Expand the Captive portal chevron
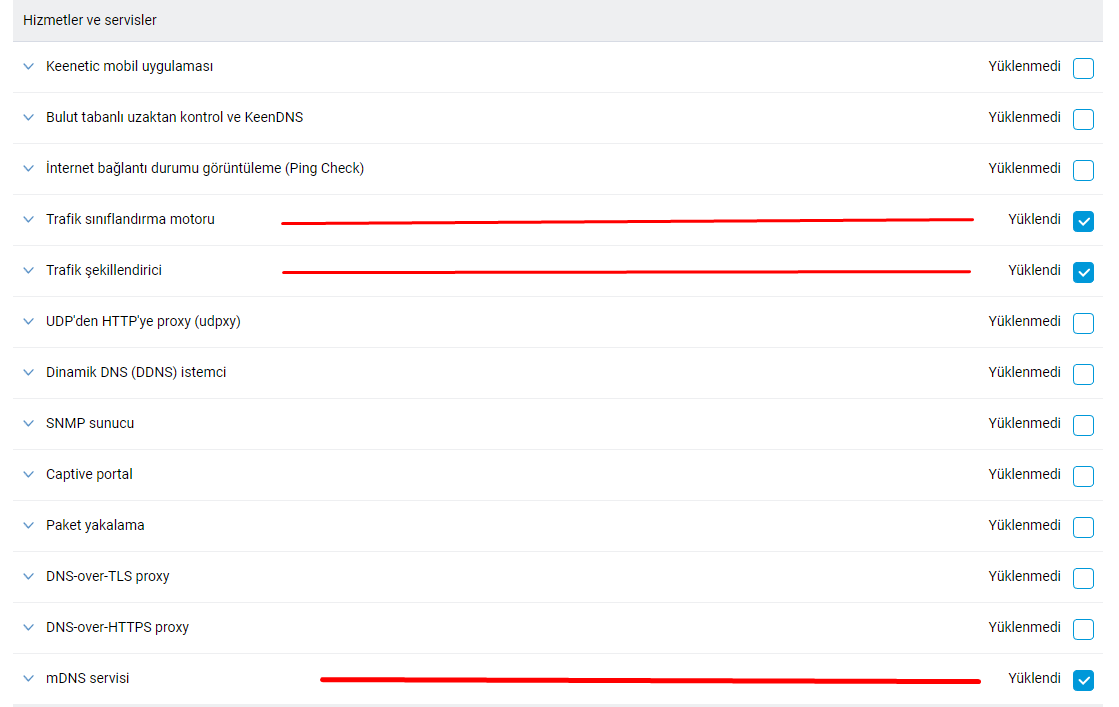The height and width of the screenshot is (707, 1119). click(x=29, y=474)
